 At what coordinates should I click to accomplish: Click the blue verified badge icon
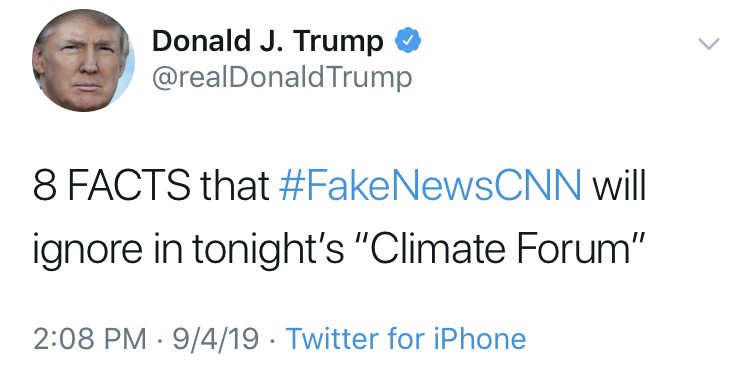pos(408,40)
